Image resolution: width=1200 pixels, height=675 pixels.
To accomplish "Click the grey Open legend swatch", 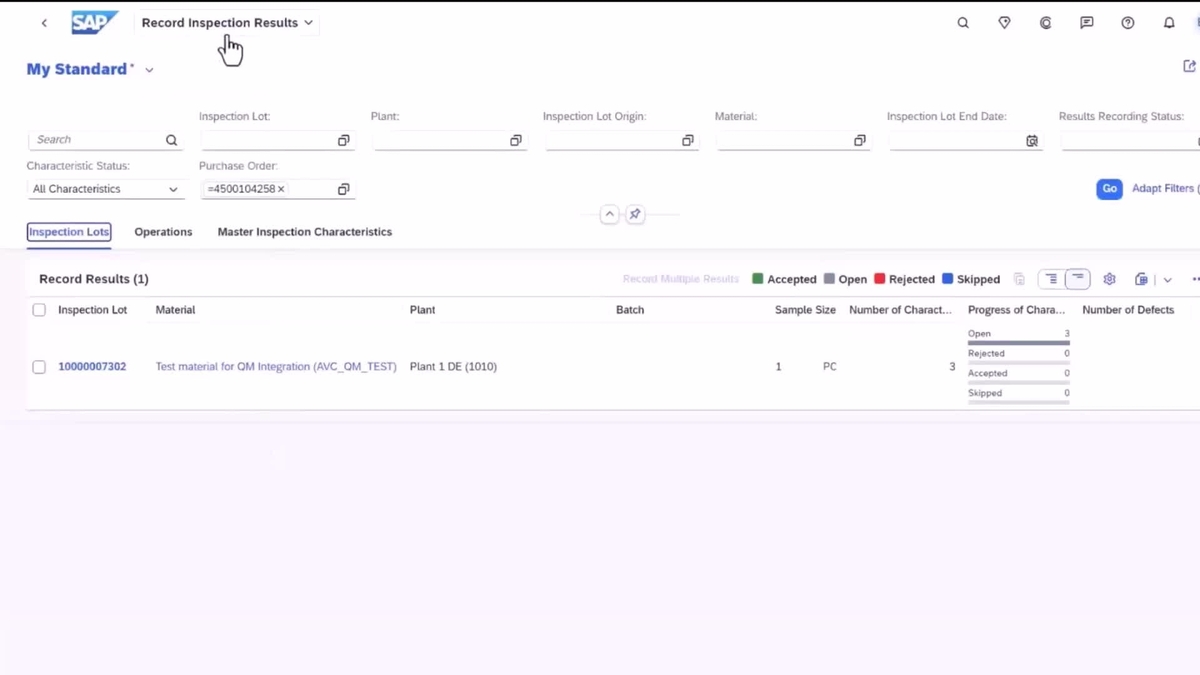I will pos(829,279).
